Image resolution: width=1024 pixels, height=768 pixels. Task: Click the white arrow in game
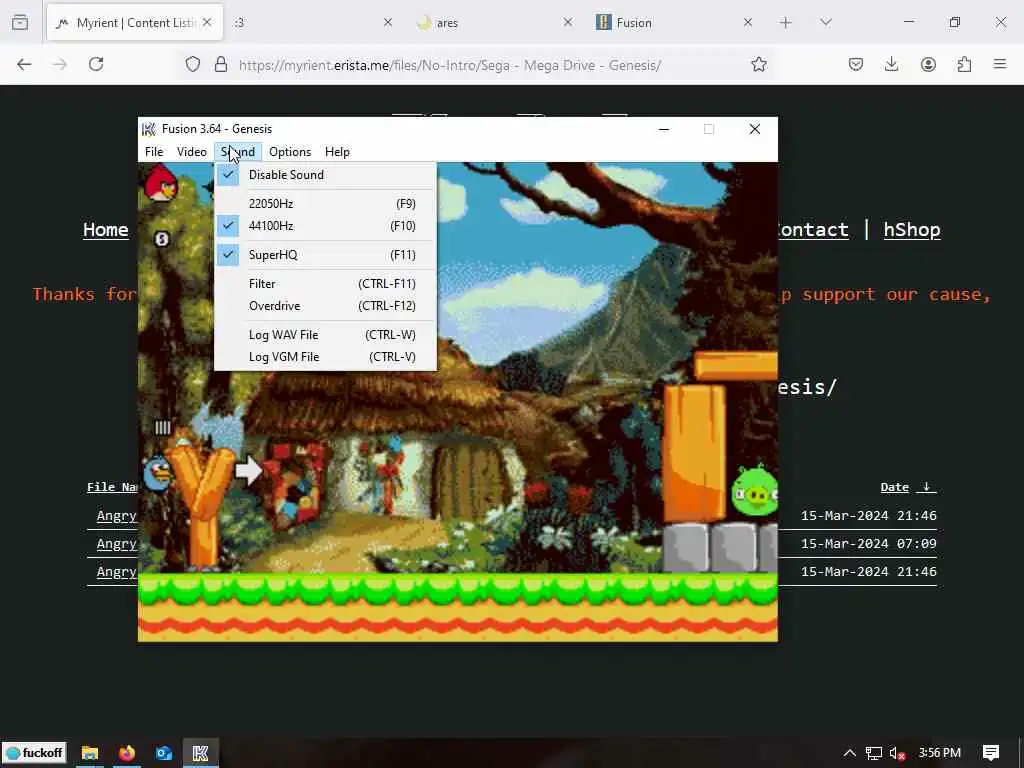[248, 470]
